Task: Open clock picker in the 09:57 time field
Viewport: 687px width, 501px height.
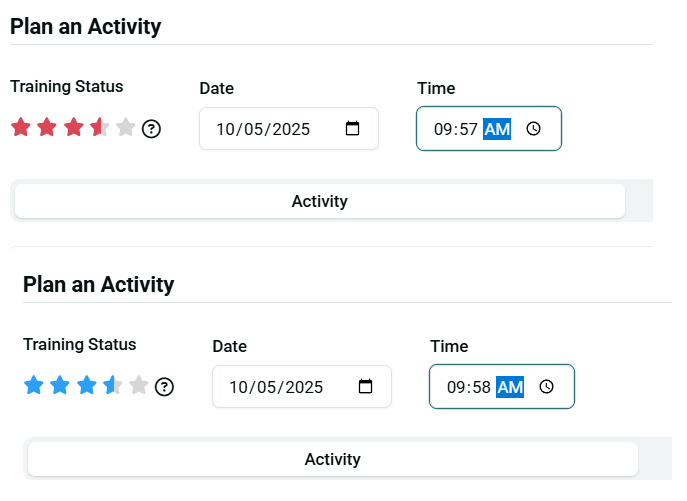Action: [x=533, y=129]
